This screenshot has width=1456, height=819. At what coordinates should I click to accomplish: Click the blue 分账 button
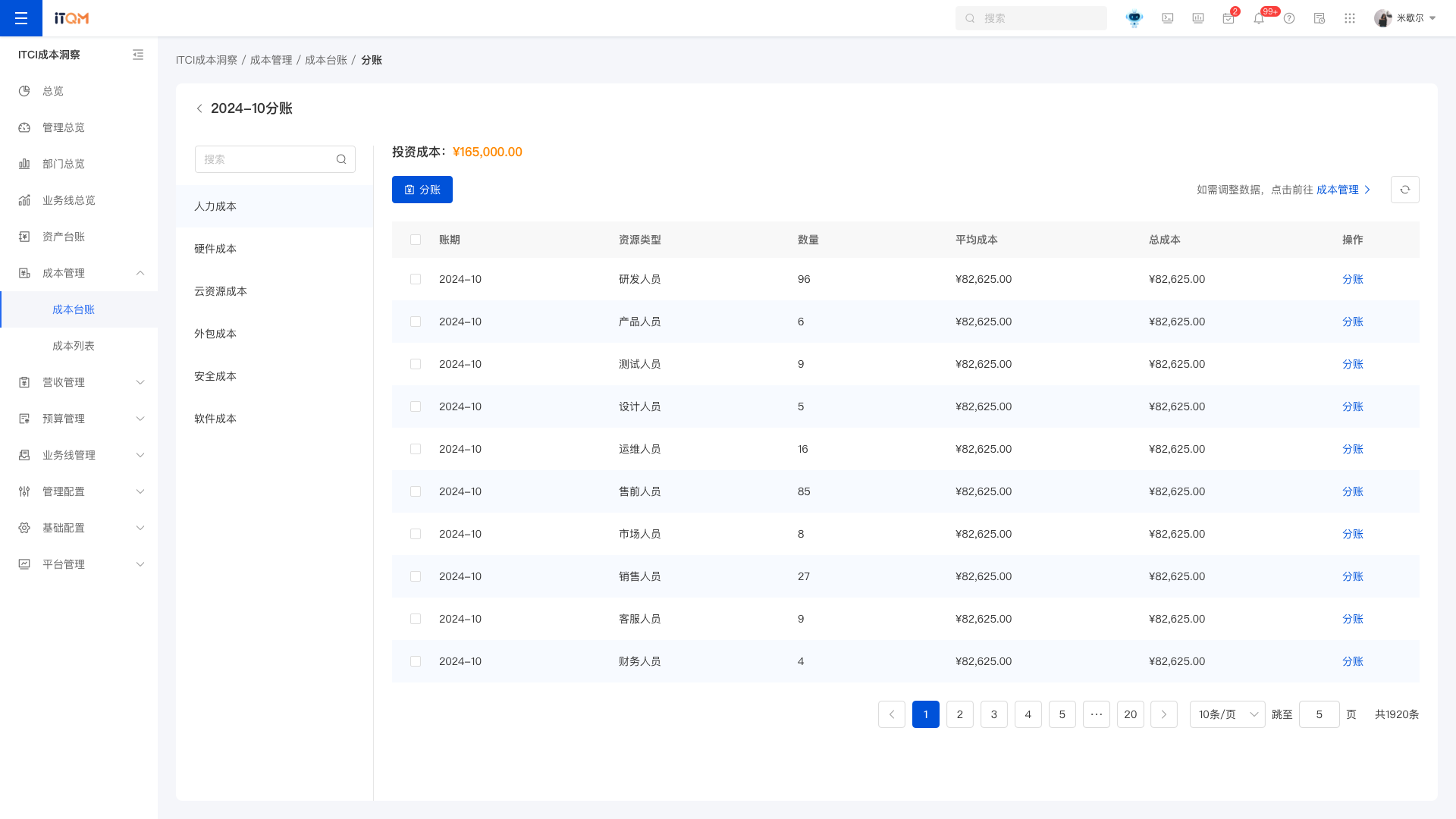pyautogui.click(x=422, y=190)
